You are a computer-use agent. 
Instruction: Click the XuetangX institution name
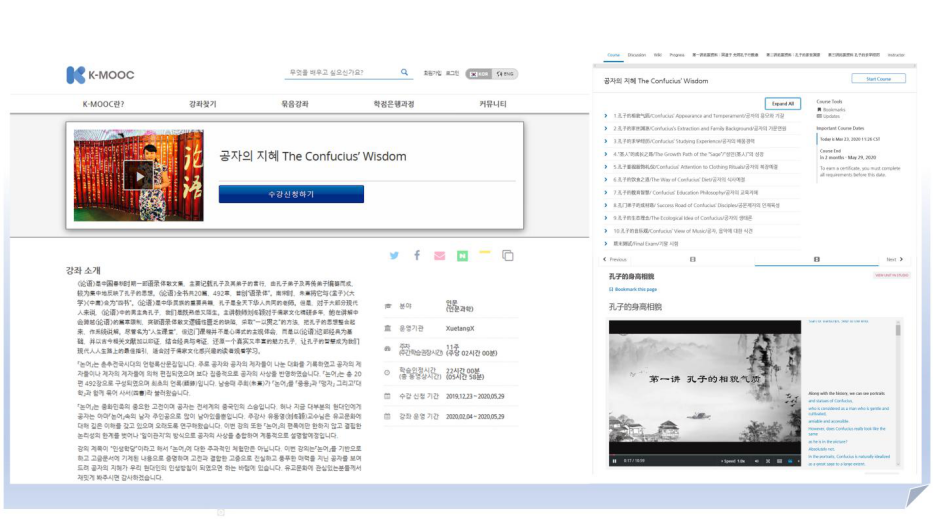[460, 329]
